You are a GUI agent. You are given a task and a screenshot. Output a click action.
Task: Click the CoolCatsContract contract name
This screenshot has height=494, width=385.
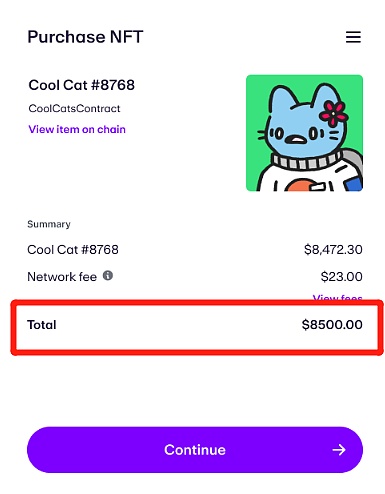pos(74,108)
